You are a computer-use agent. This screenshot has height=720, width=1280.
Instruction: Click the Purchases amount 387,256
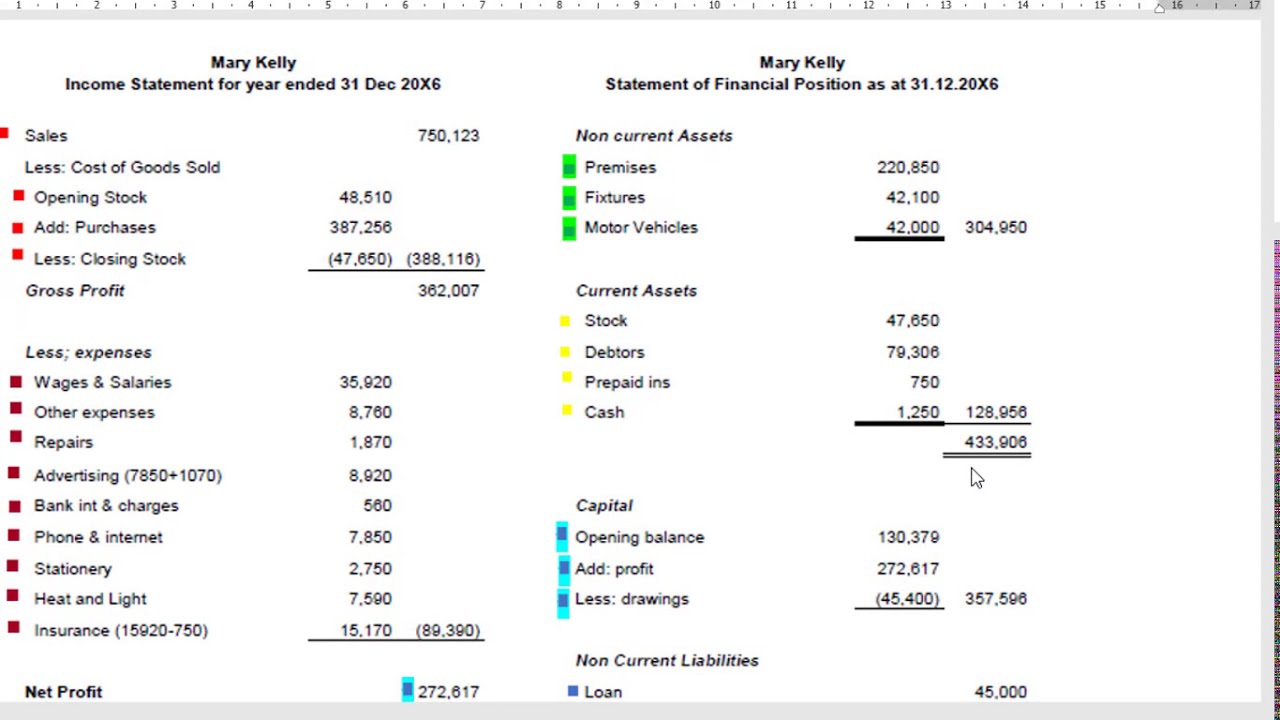coord(361,228)
